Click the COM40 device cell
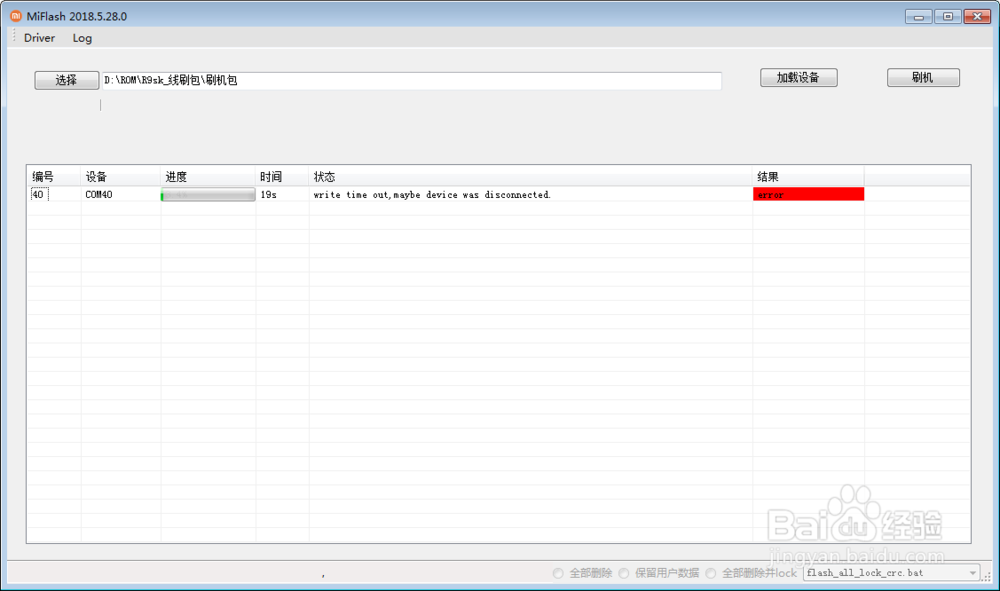 coord(99,194)
